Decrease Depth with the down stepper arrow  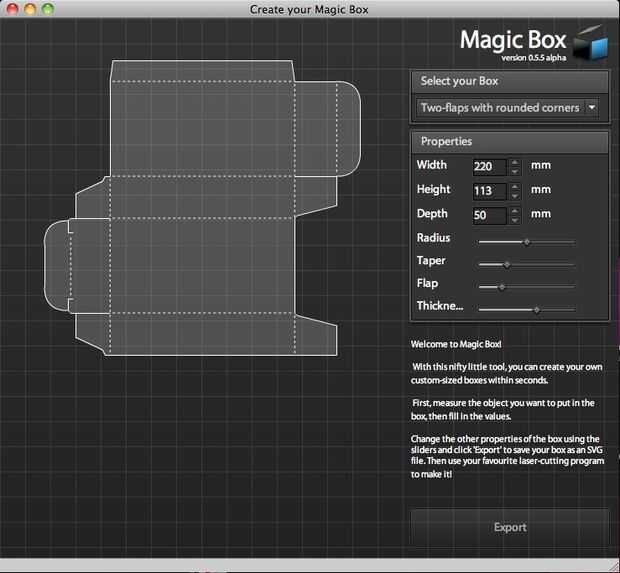click(514, 219)
